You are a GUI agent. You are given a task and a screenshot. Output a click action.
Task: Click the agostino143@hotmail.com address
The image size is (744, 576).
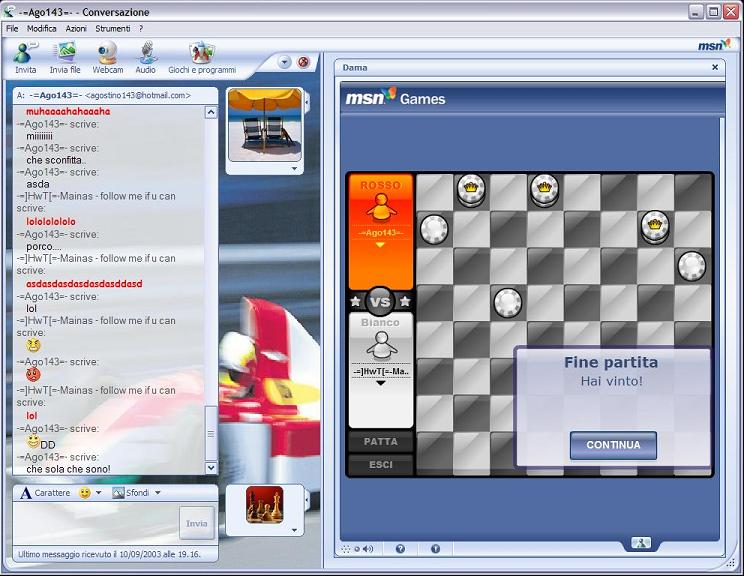(x=138, y=95)
